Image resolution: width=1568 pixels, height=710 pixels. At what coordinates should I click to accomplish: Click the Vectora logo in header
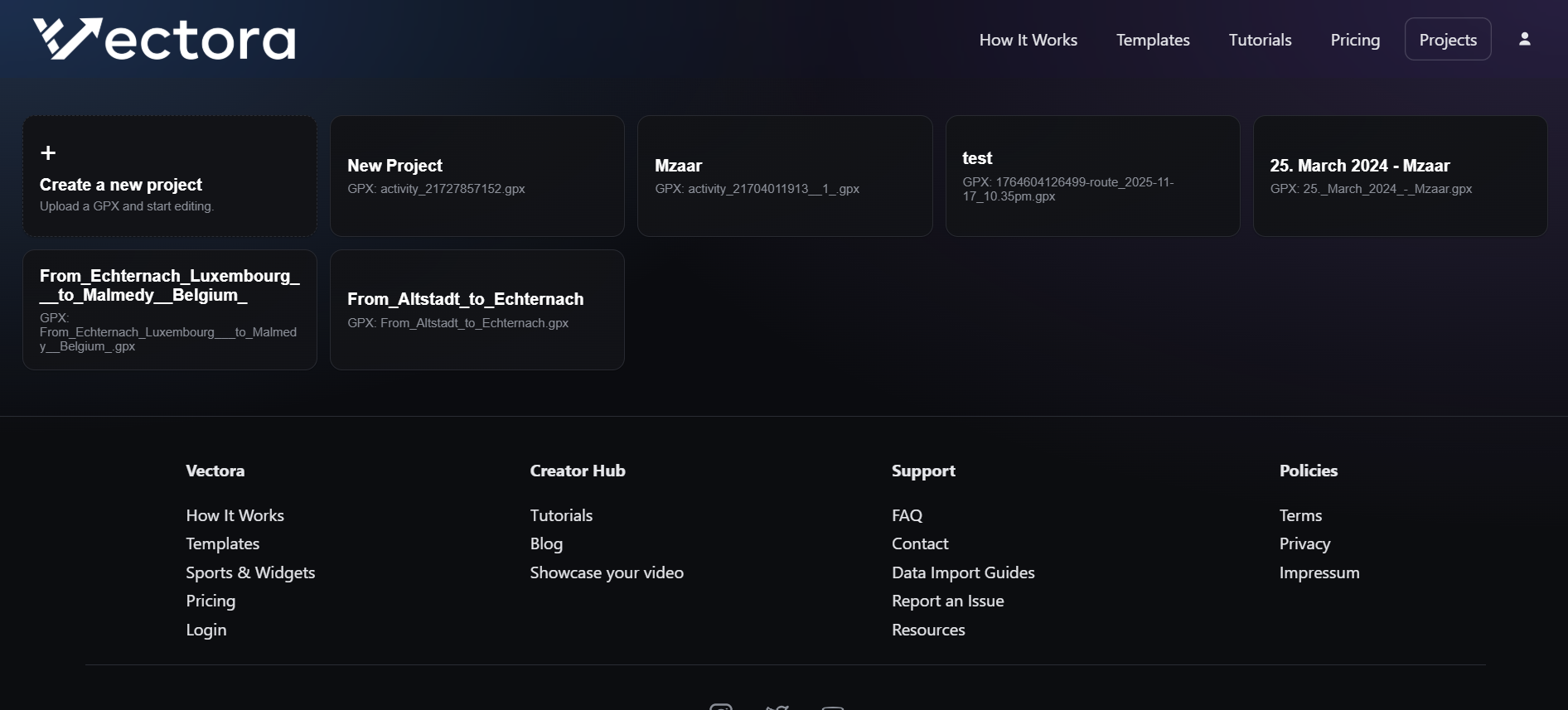point(164,39)
